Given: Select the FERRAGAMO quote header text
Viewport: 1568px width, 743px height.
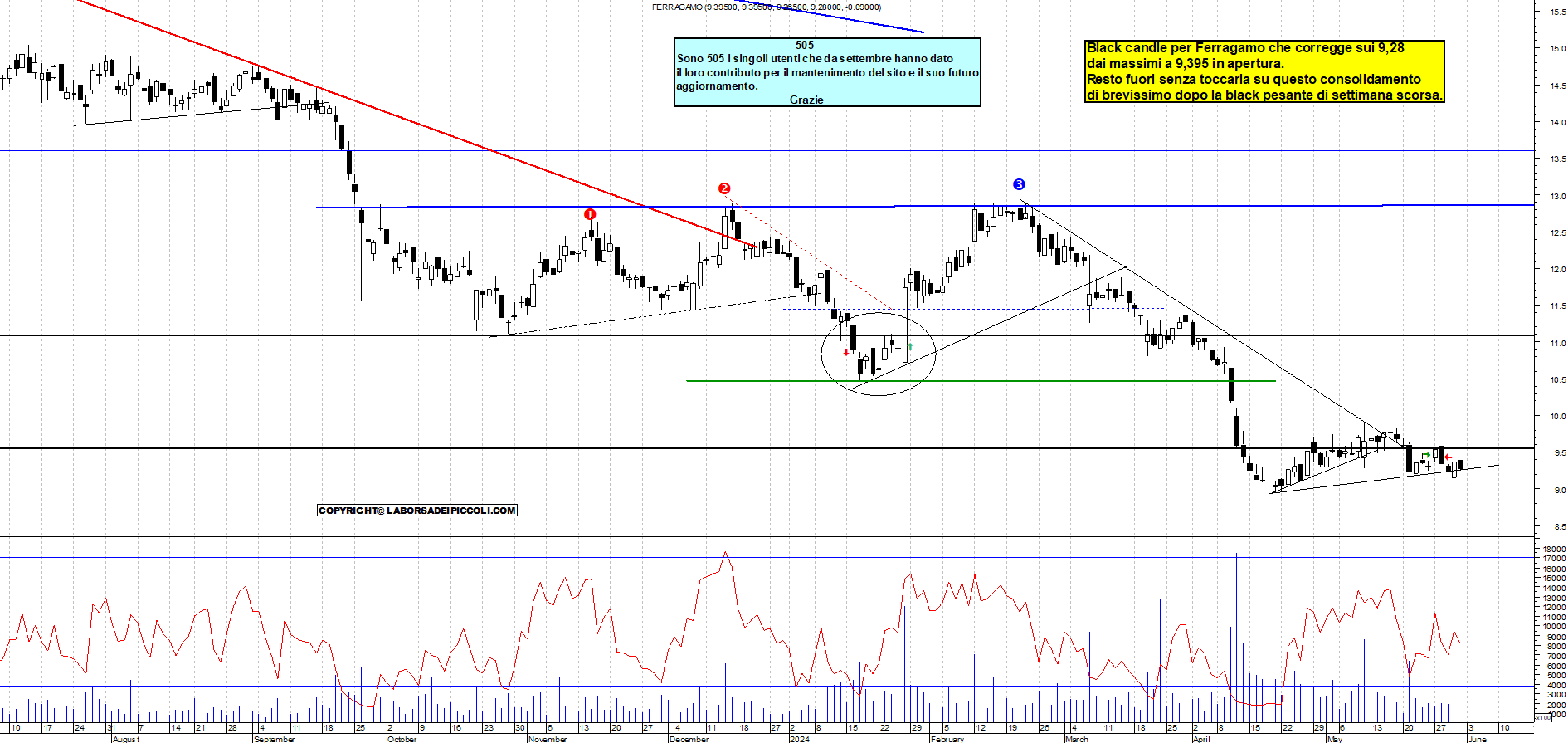Looking at the screenshot, I should pos(767,7).
